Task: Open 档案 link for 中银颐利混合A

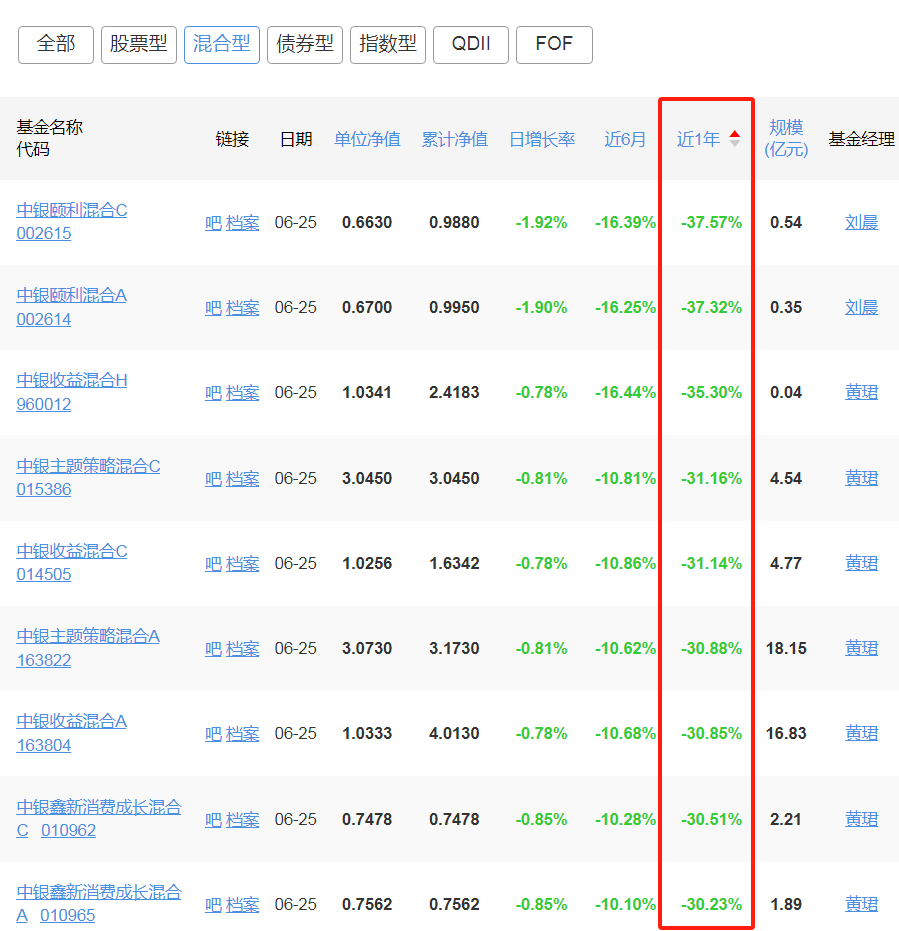Action: coord(243,308)
